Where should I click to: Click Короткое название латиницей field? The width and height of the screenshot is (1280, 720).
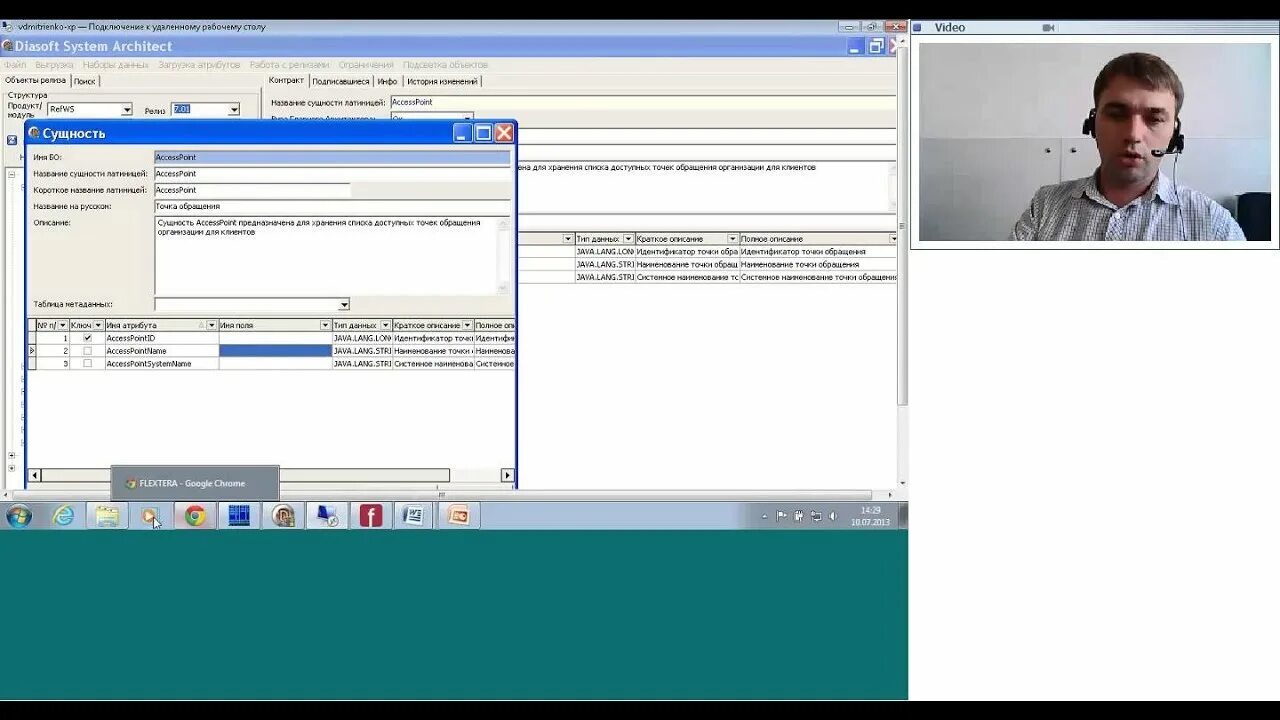click(252, 190)
